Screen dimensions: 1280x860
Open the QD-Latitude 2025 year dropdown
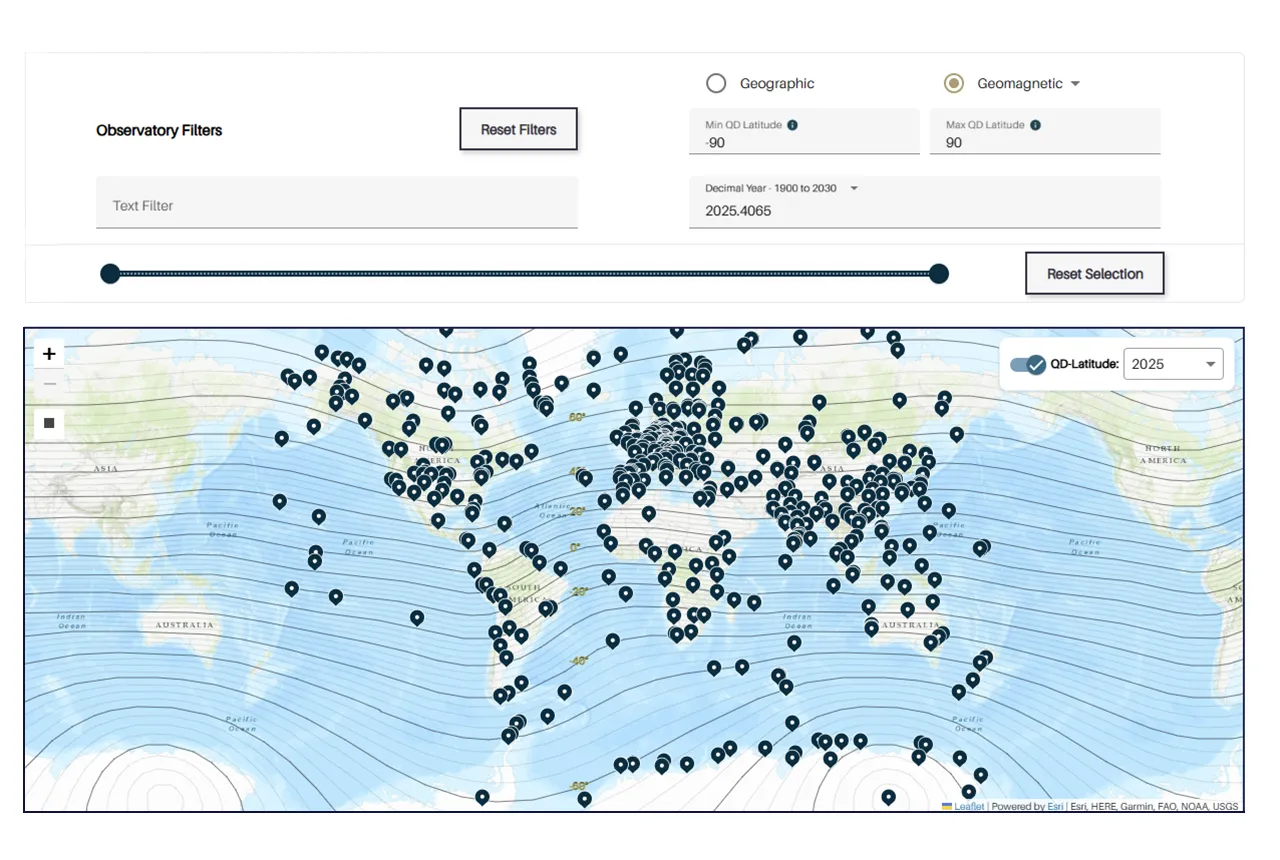(1173, 364)
